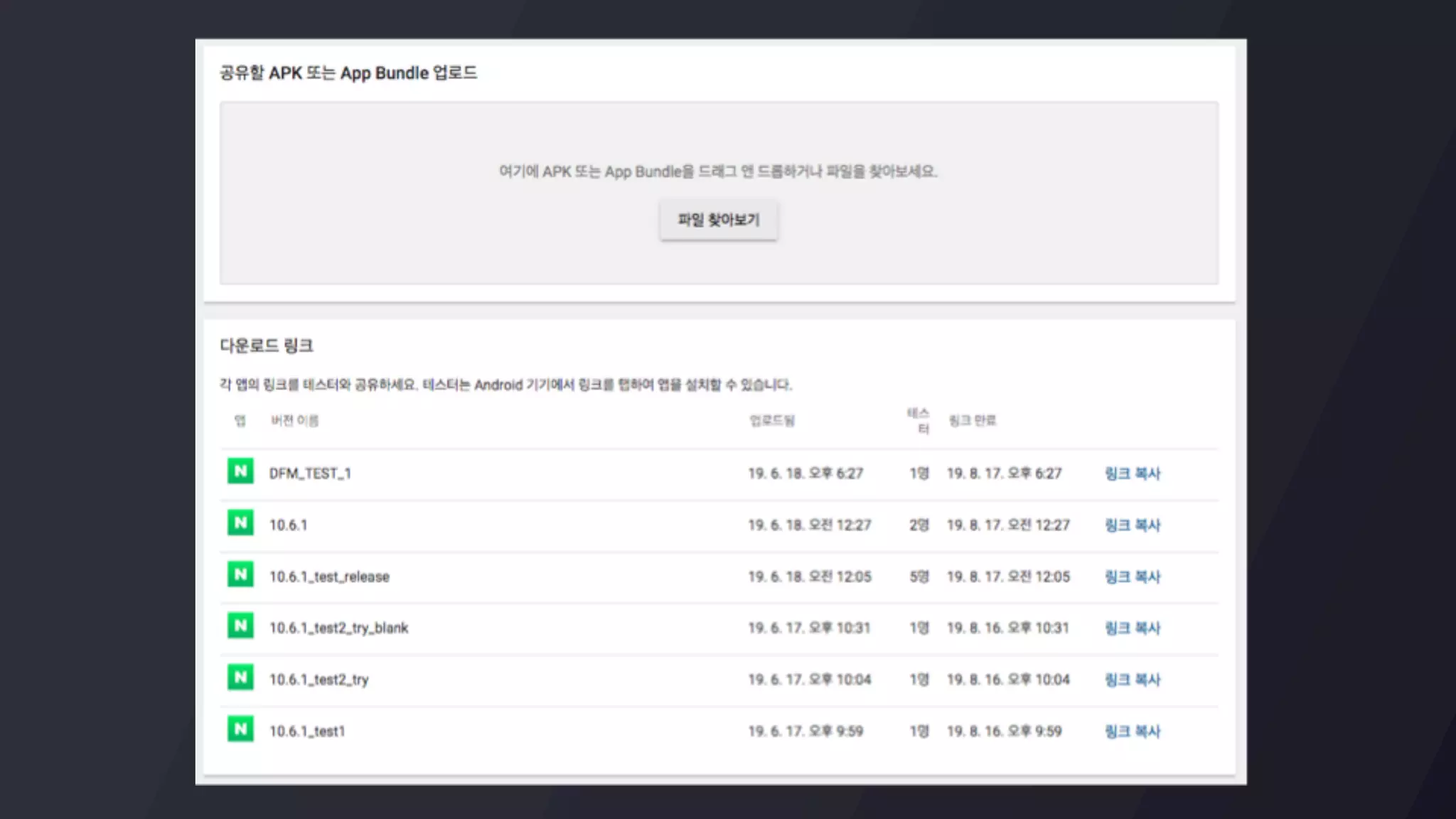Copy the link for 10.6.1_test2_try_blank

pyautogui.click(x=1132, y=628)
